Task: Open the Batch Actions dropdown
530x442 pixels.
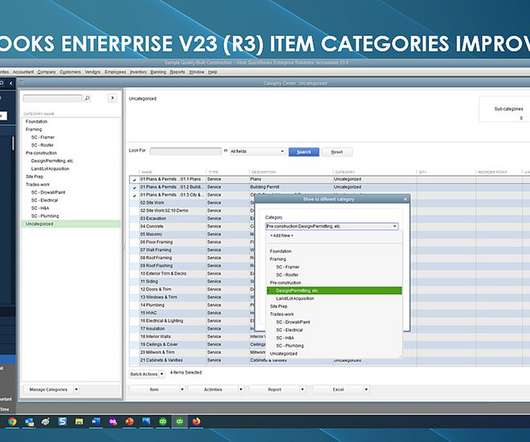Action: tap(147, 374)
